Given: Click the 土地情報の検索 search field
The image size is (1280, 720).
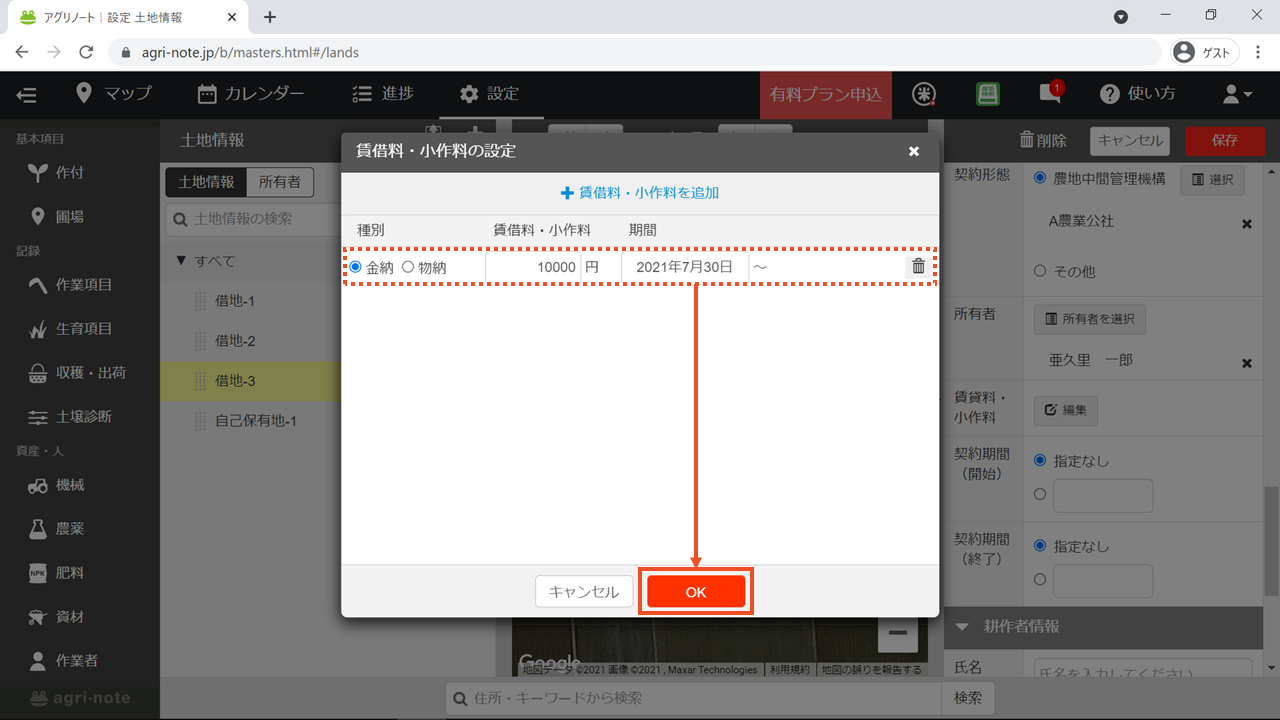Looking at the screenshot, I should click(x=255, y=219).
